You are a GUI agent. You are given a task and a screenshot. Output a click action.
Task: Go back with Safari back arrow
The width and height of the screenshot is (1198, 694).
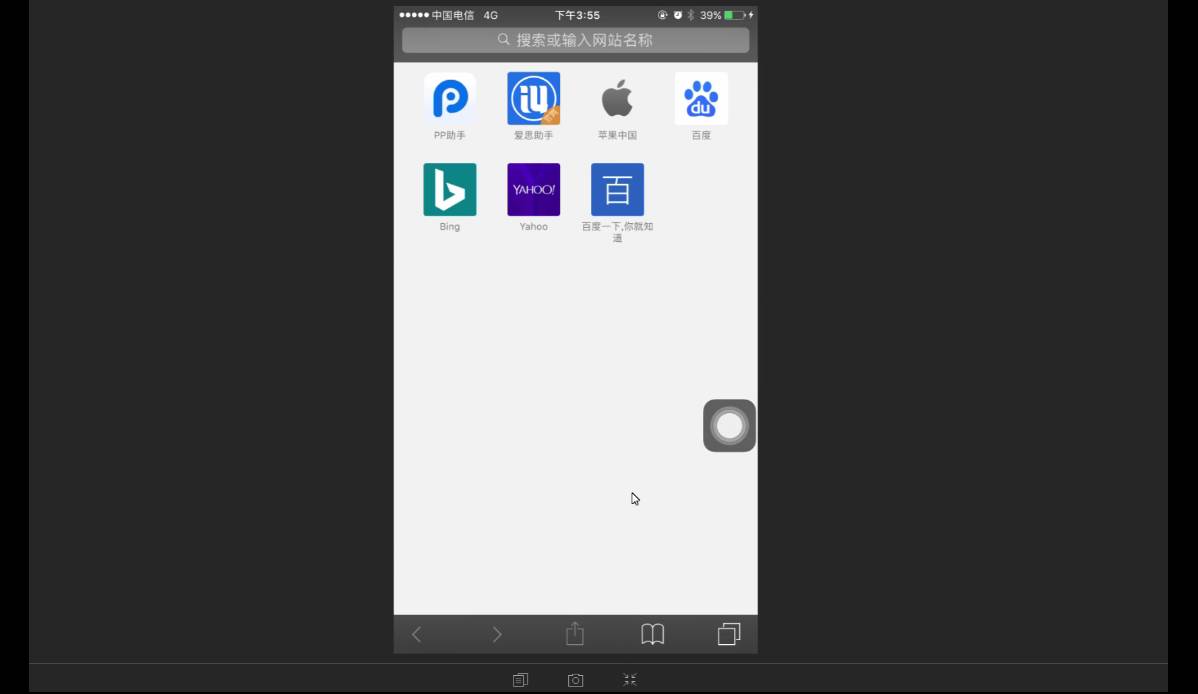pos(416,634)
